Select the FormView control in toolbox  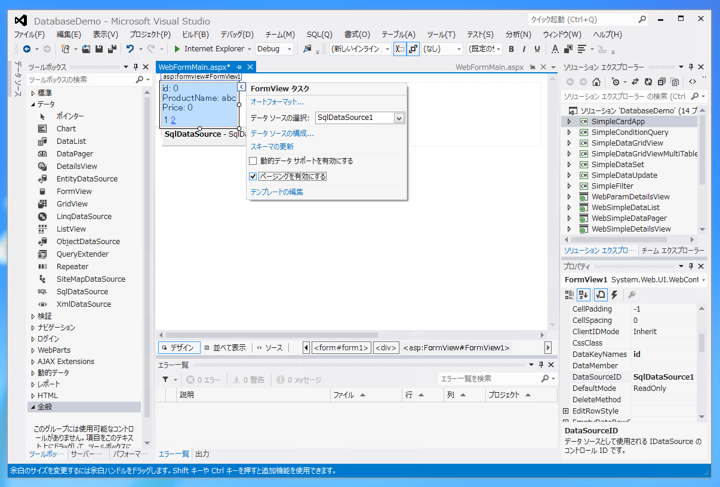pyautogui.click(x=74, y=191)
